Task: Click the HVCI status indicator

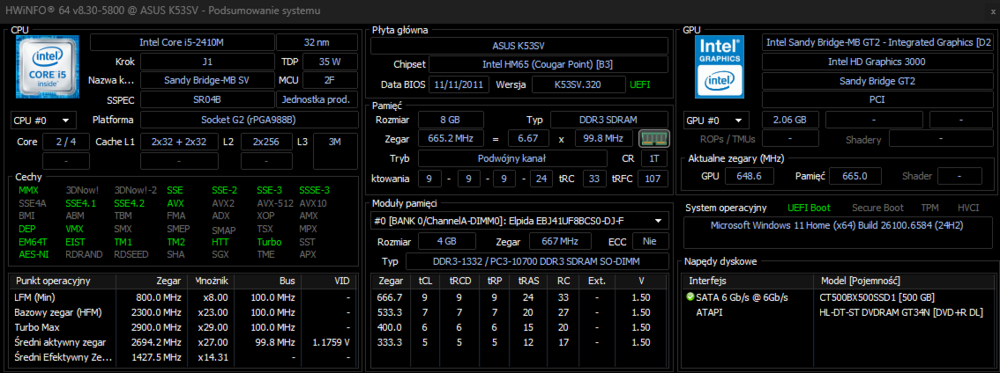Action: coord(968,208)
